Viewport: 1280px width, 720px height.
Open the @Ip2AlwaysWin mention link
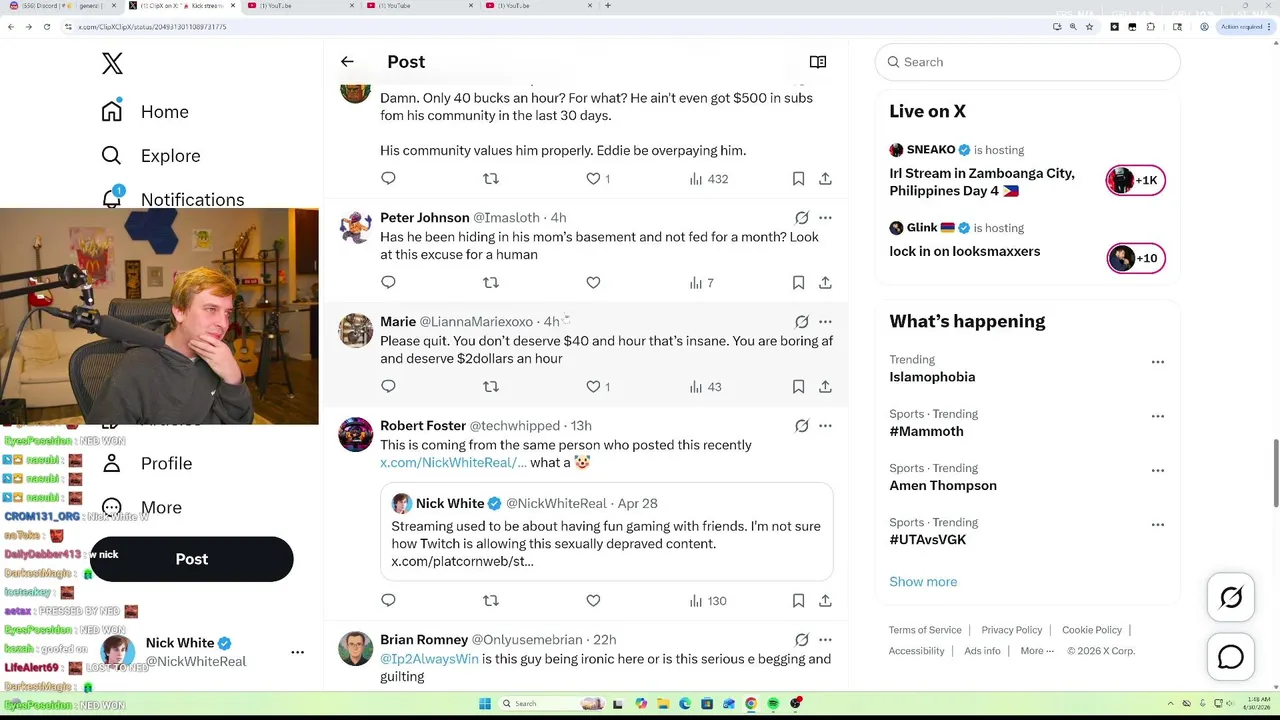point(429,659)
